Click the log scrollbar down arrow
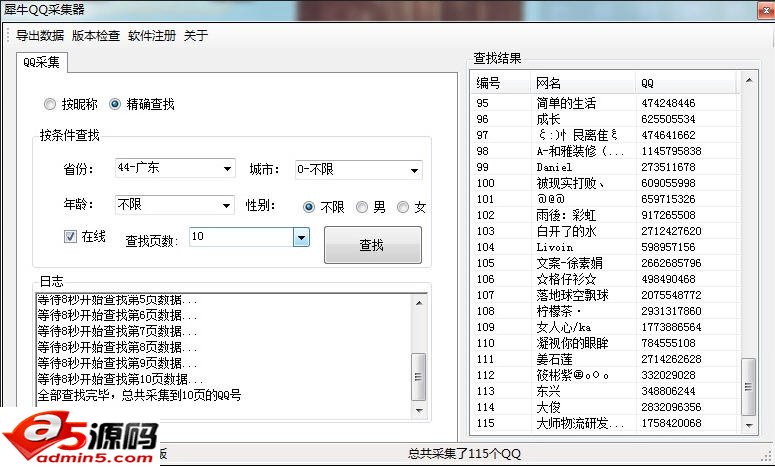Viewport: 775px width, 467px height. pos(419,411)
